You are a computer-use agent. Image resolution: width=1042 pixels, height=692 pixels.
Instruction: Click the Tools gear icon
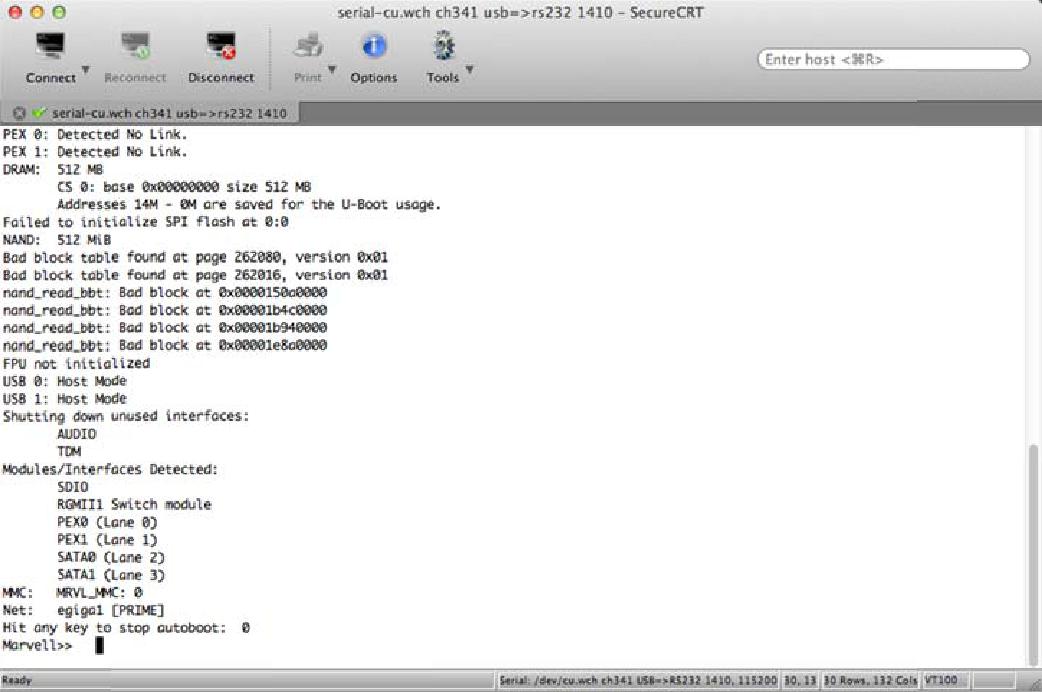click(442, 47)
